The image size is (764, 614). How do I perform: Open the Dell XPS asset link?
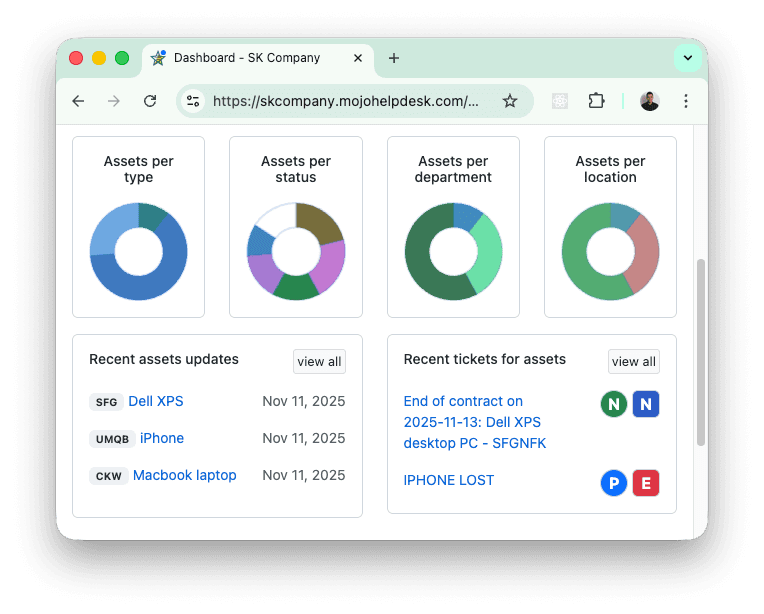(156, 401)
